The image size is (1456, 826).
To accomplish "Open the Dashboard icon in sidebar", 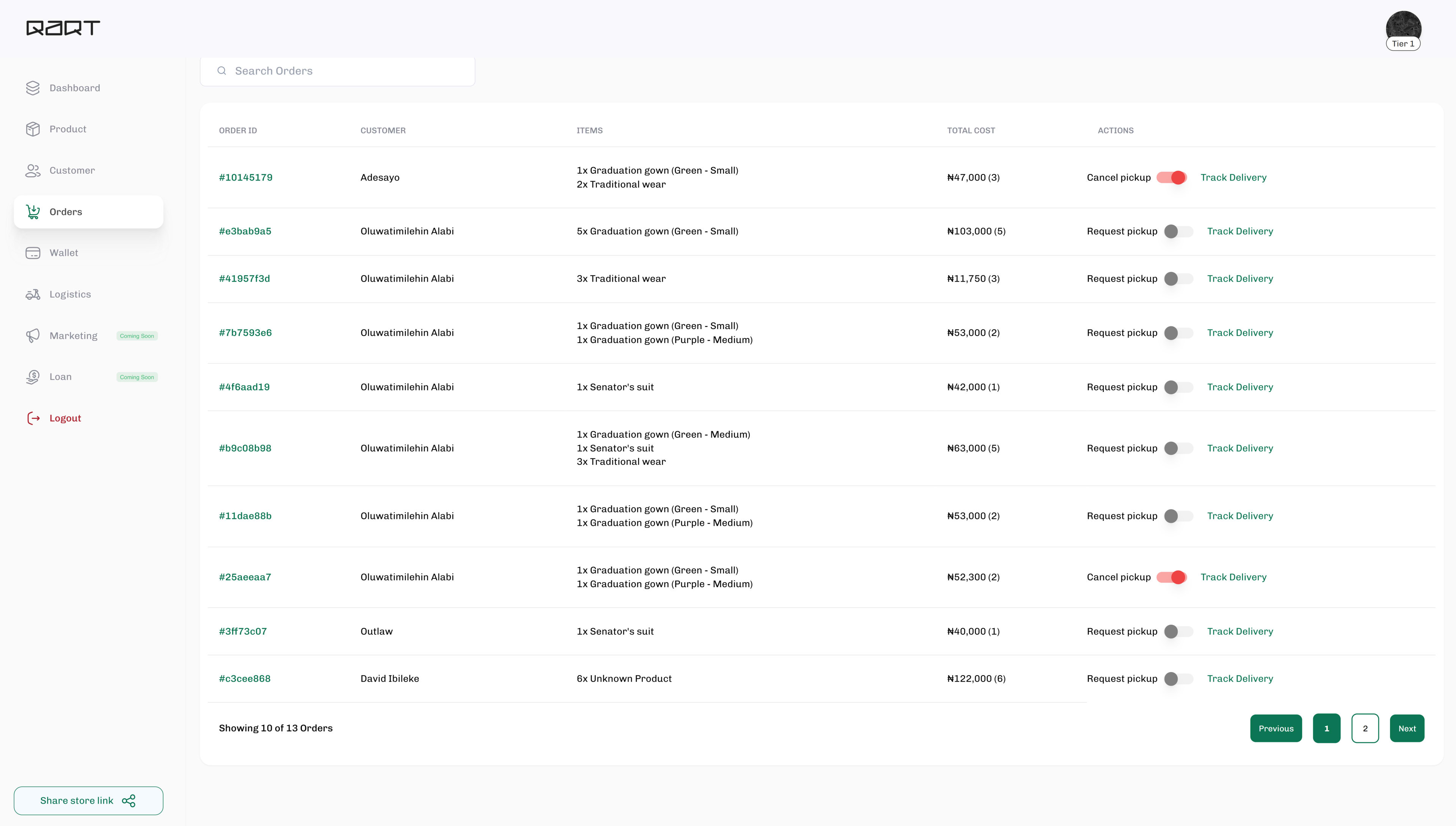I will click(x=32, y=88).
